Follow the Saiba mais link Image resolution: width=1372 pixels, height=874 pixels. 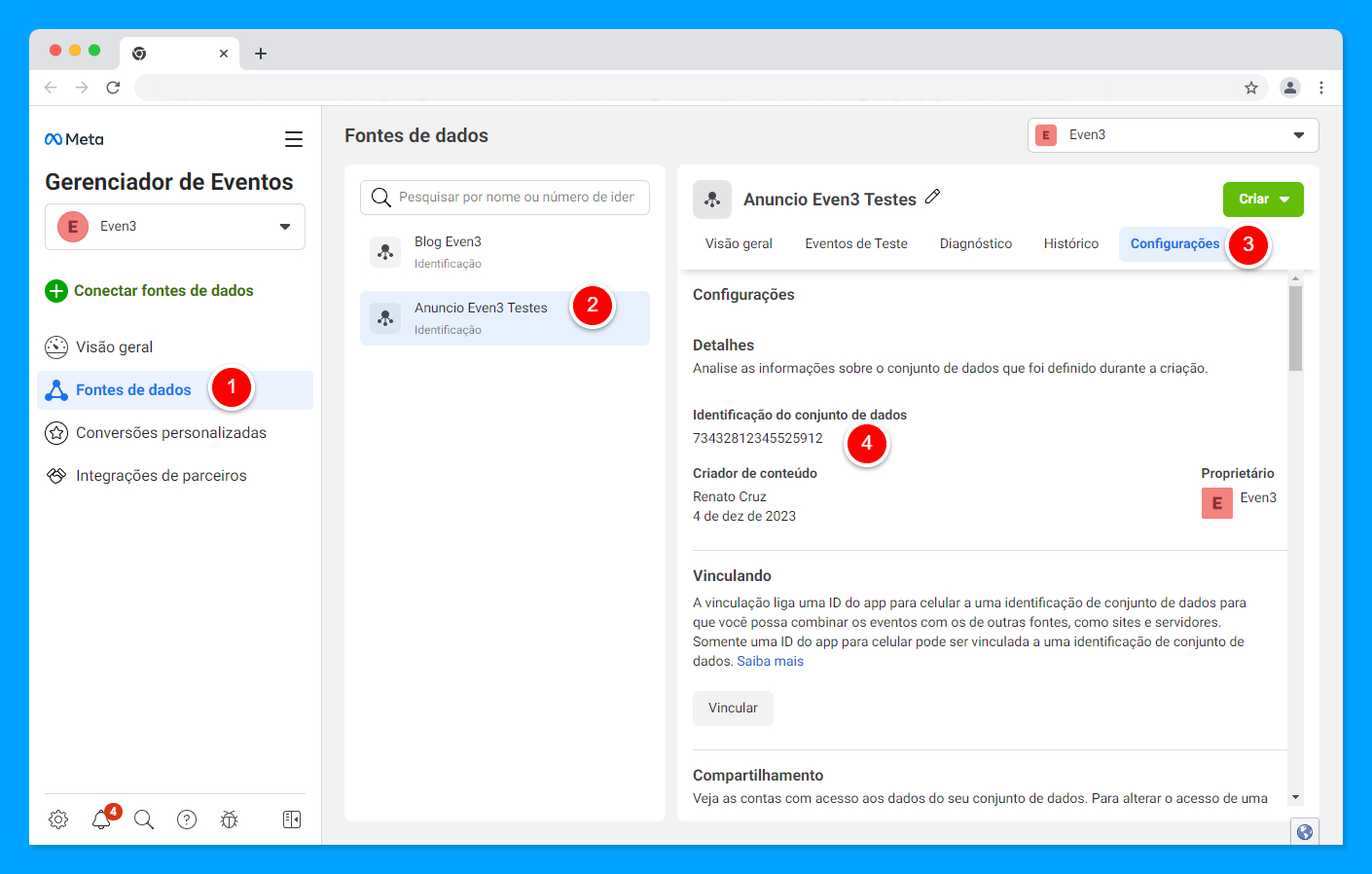click(771, 661)
